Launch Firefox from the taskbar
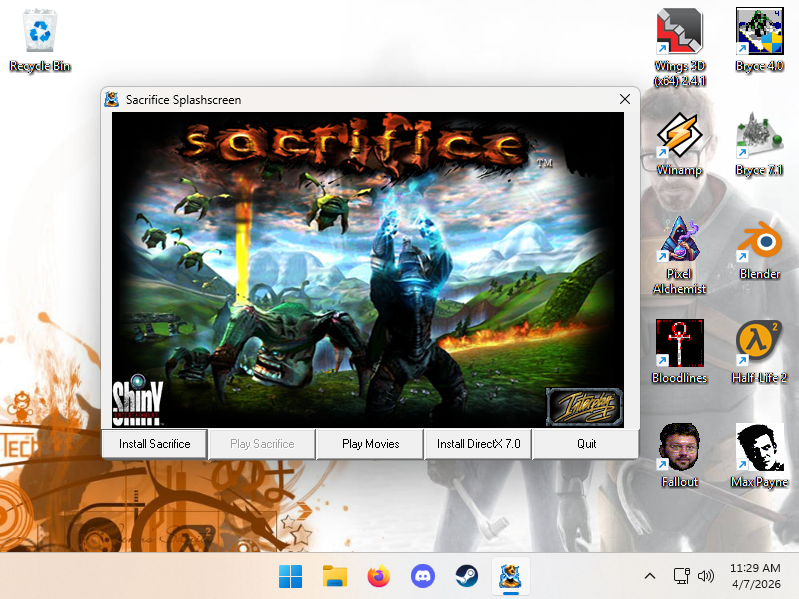The height and width of the screenshot is (599, 799). tap(379, 577)
